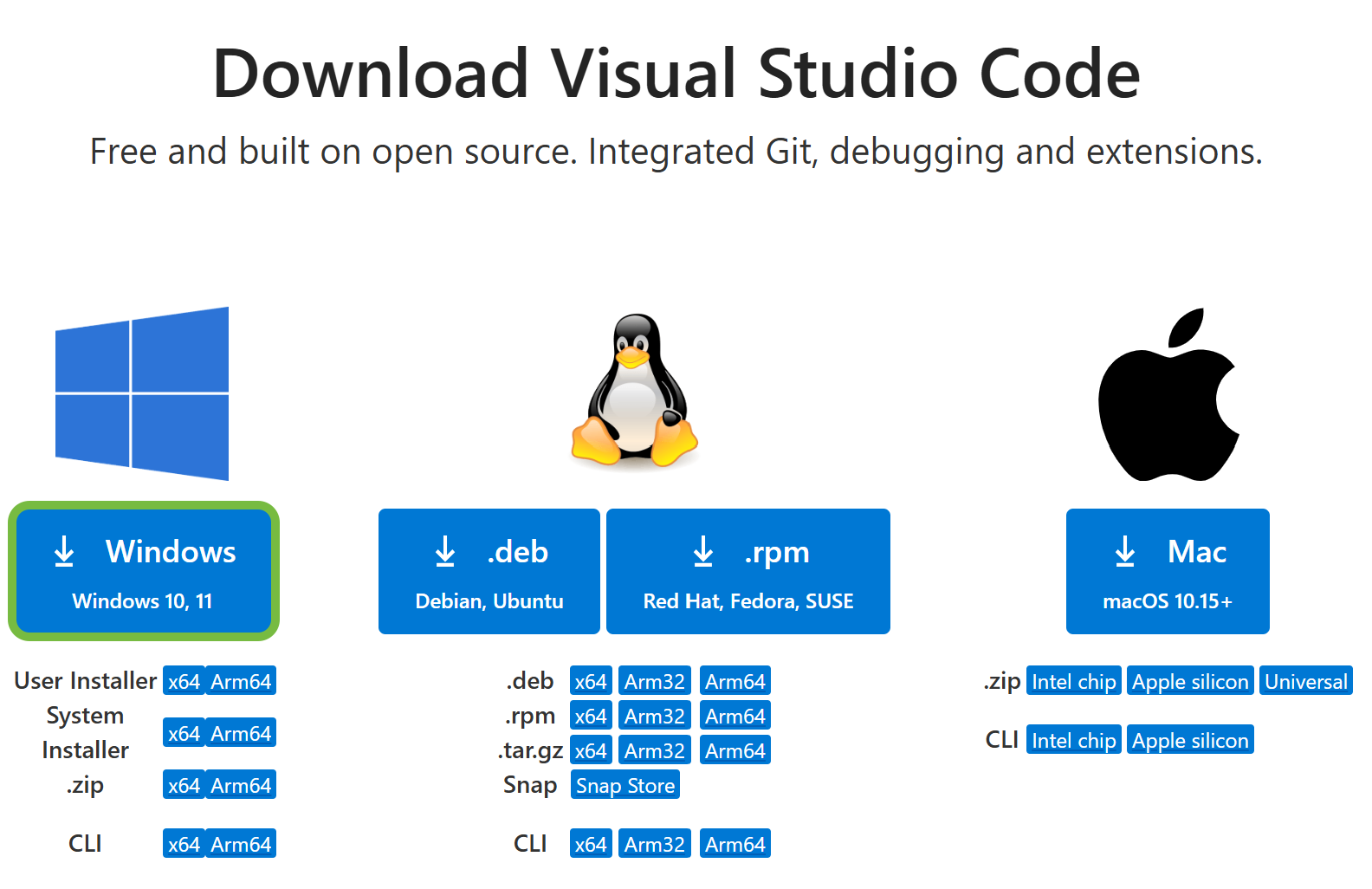
Task: Download the Mac macOS 10.15+ build
Action: (x=1168, y=571)
